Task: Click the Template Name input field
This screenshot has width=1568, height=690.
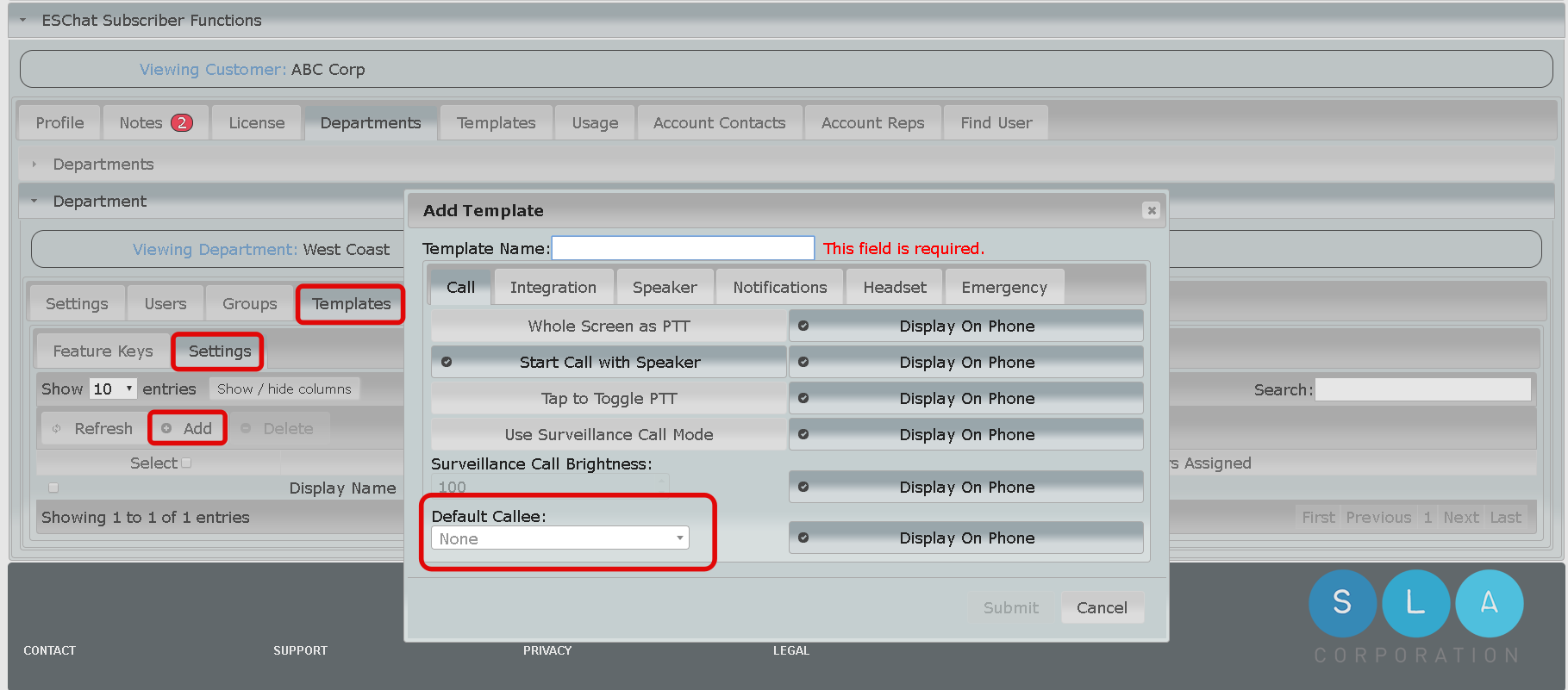Action: tap(682, 248)
